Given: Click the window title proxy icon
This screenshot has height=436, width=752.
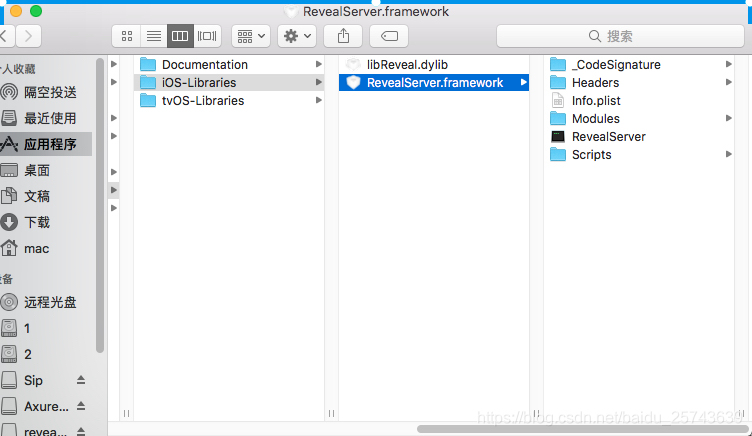Looking at the screenshot, I should click(x=291, y=11).
